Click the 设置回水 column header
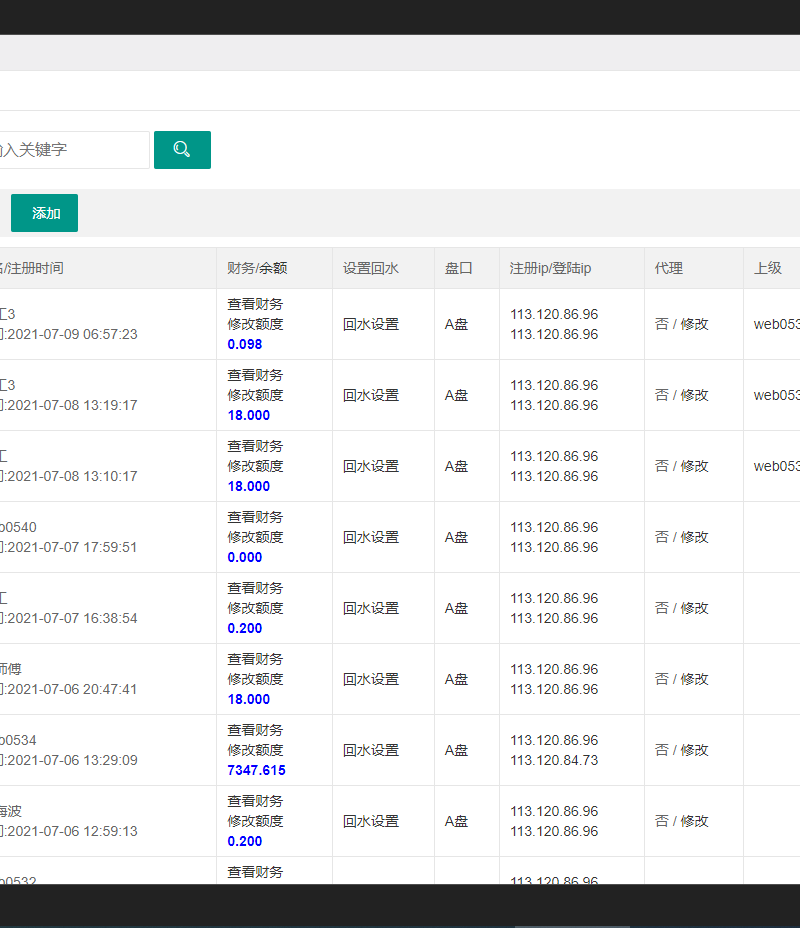The image size is (800, 928). pyautogui.click(x=371, y=268)
